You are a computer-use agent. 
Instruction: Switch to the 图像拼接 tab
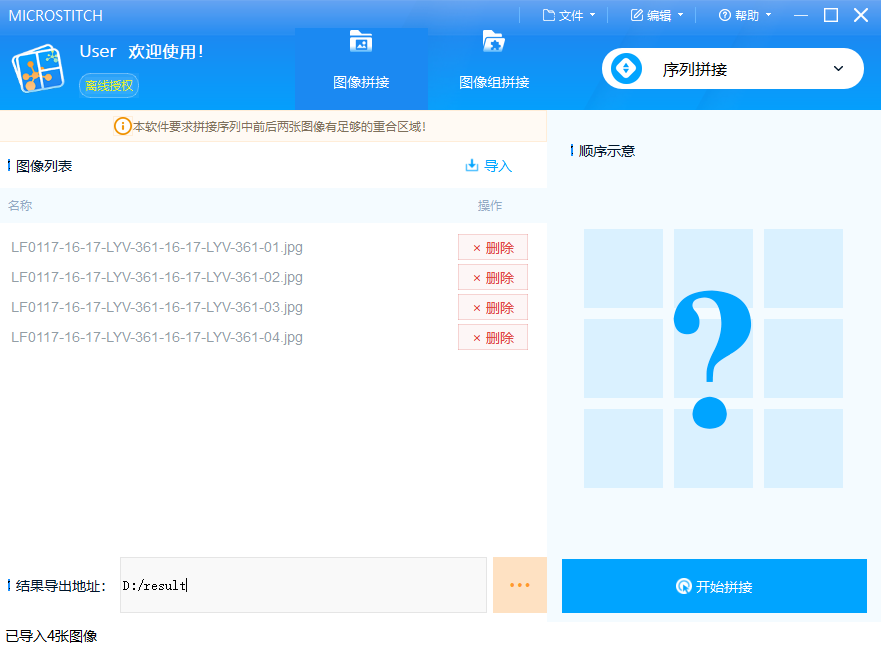(361, 69)
